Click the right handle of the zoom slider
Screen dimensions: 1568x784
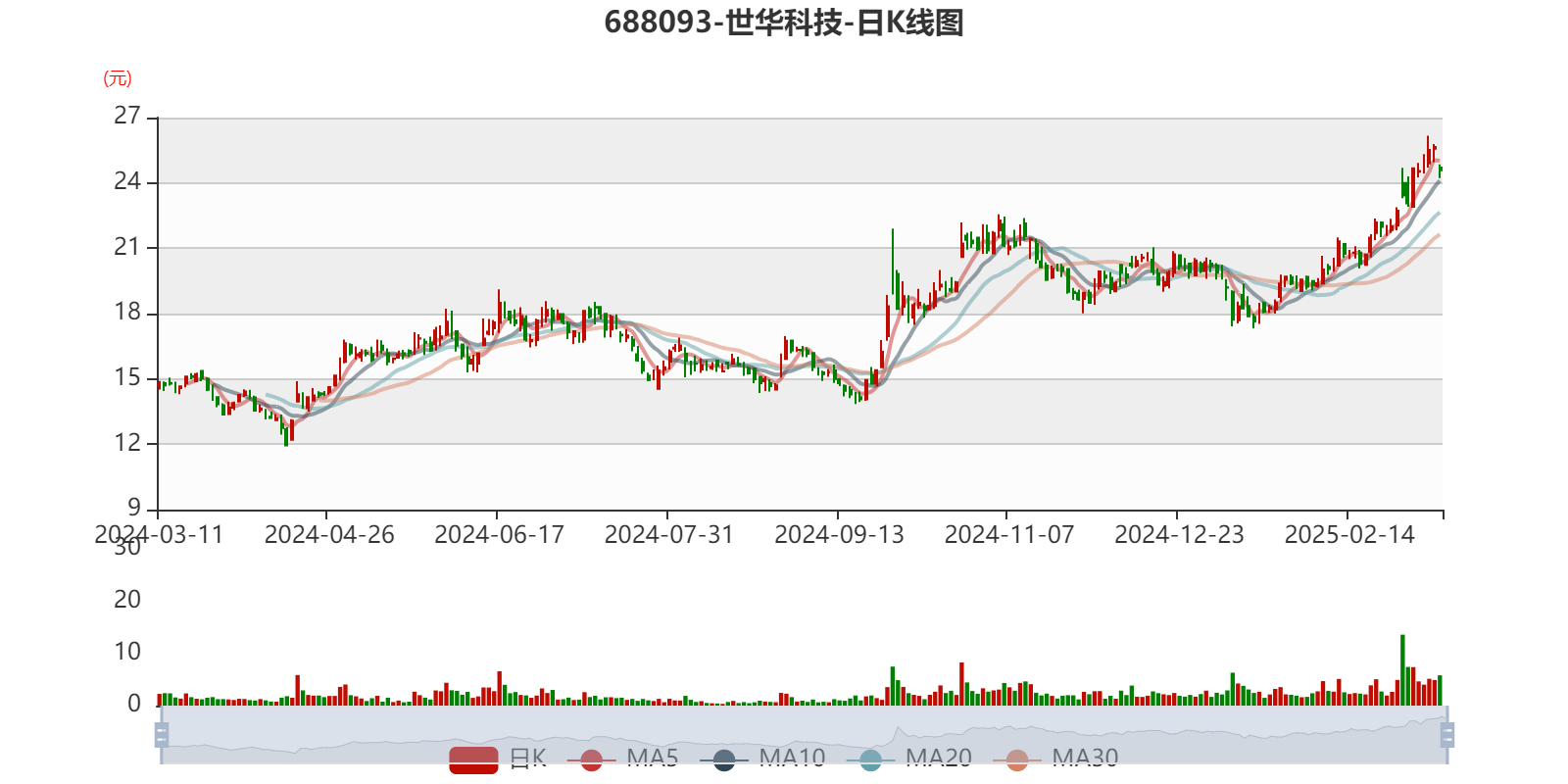point(1447,734)
